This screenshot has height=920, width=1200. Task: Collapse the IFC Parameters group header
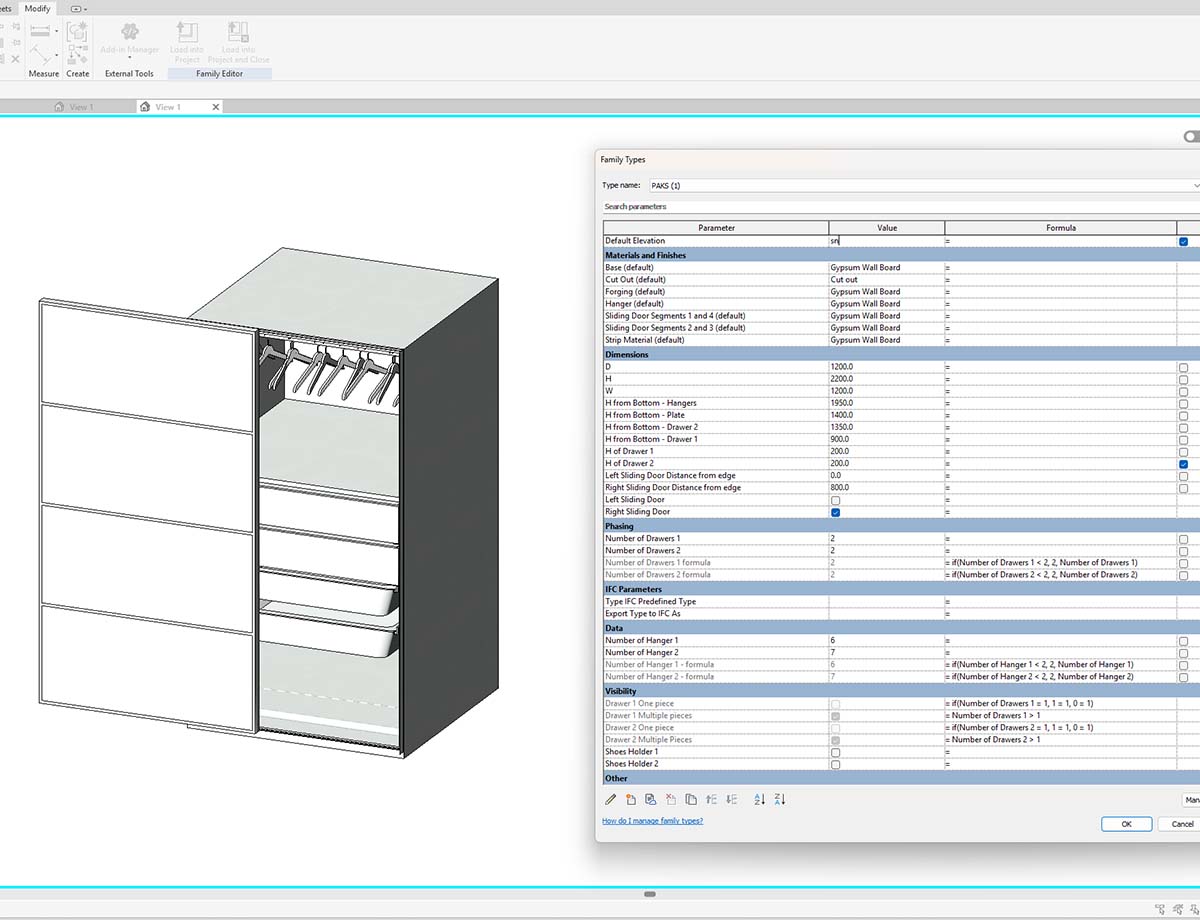[900, 589]
